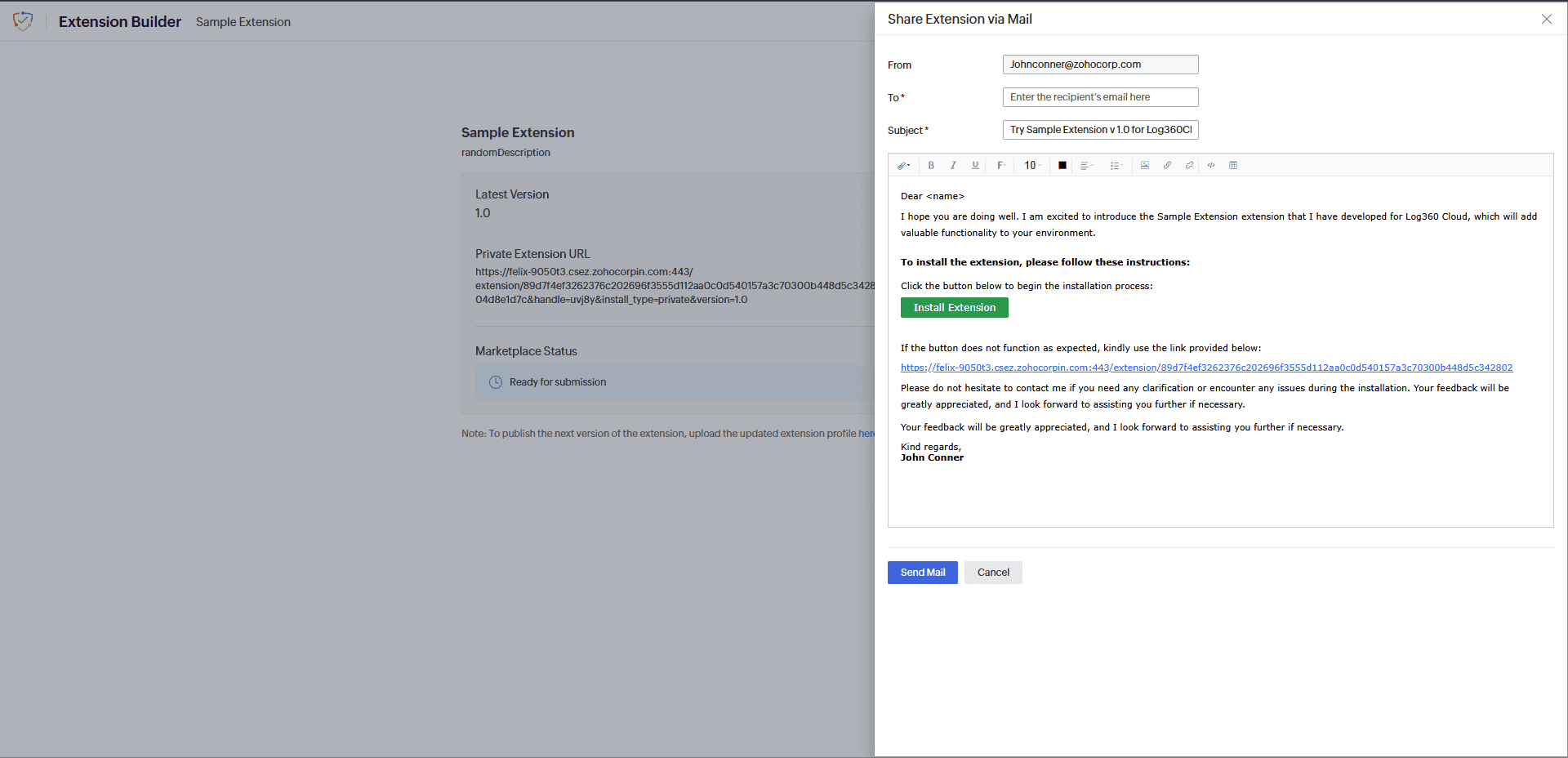
Task: Toggle bold formatting in the editor
Action: tap(931, 165)
